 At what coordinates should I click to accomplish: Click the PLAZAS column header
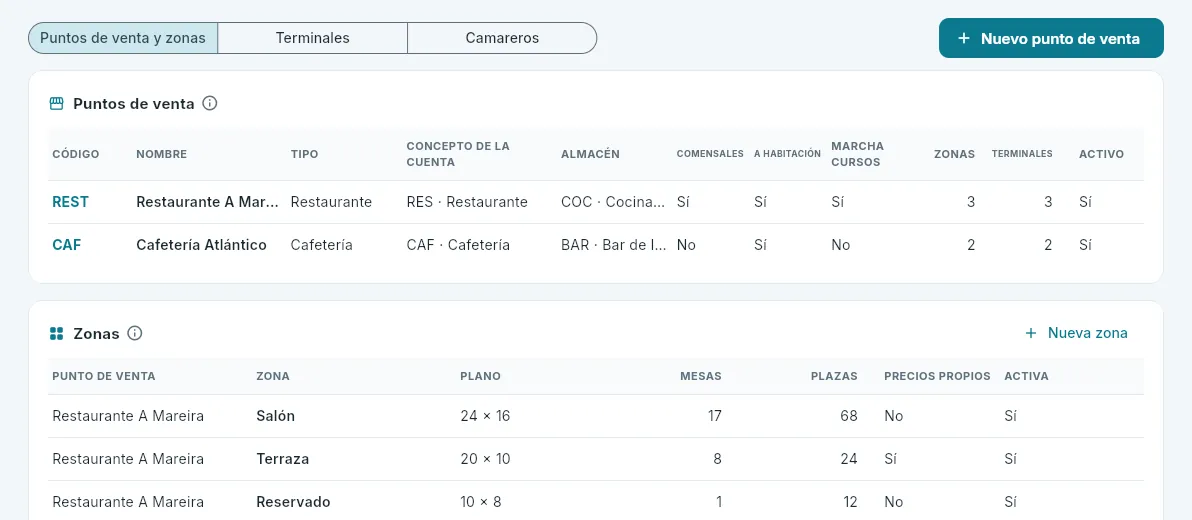834,376
